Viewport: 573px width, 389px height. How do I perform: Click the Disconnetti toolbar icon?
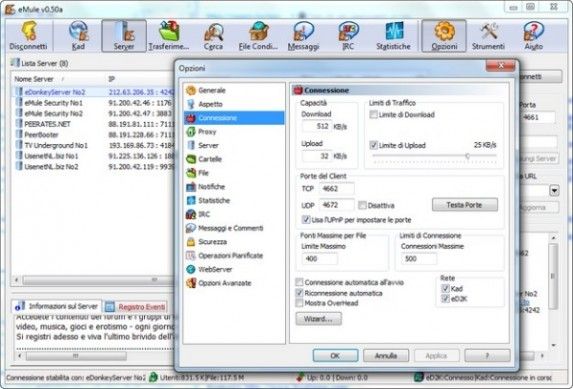[x=28, y=35]
